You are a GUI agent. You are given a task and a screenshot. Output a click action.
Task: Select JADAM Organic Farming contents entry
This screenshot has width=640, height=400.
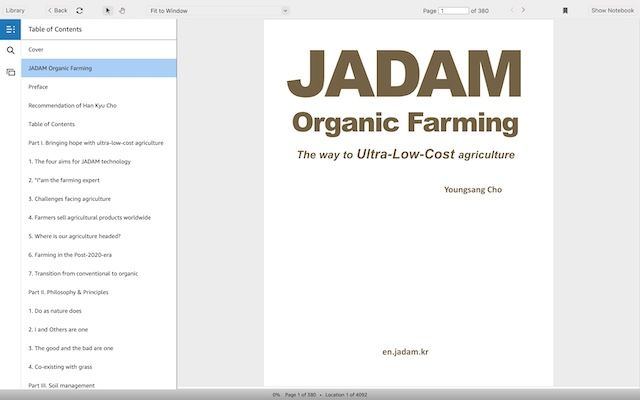[x=99, y=68]
